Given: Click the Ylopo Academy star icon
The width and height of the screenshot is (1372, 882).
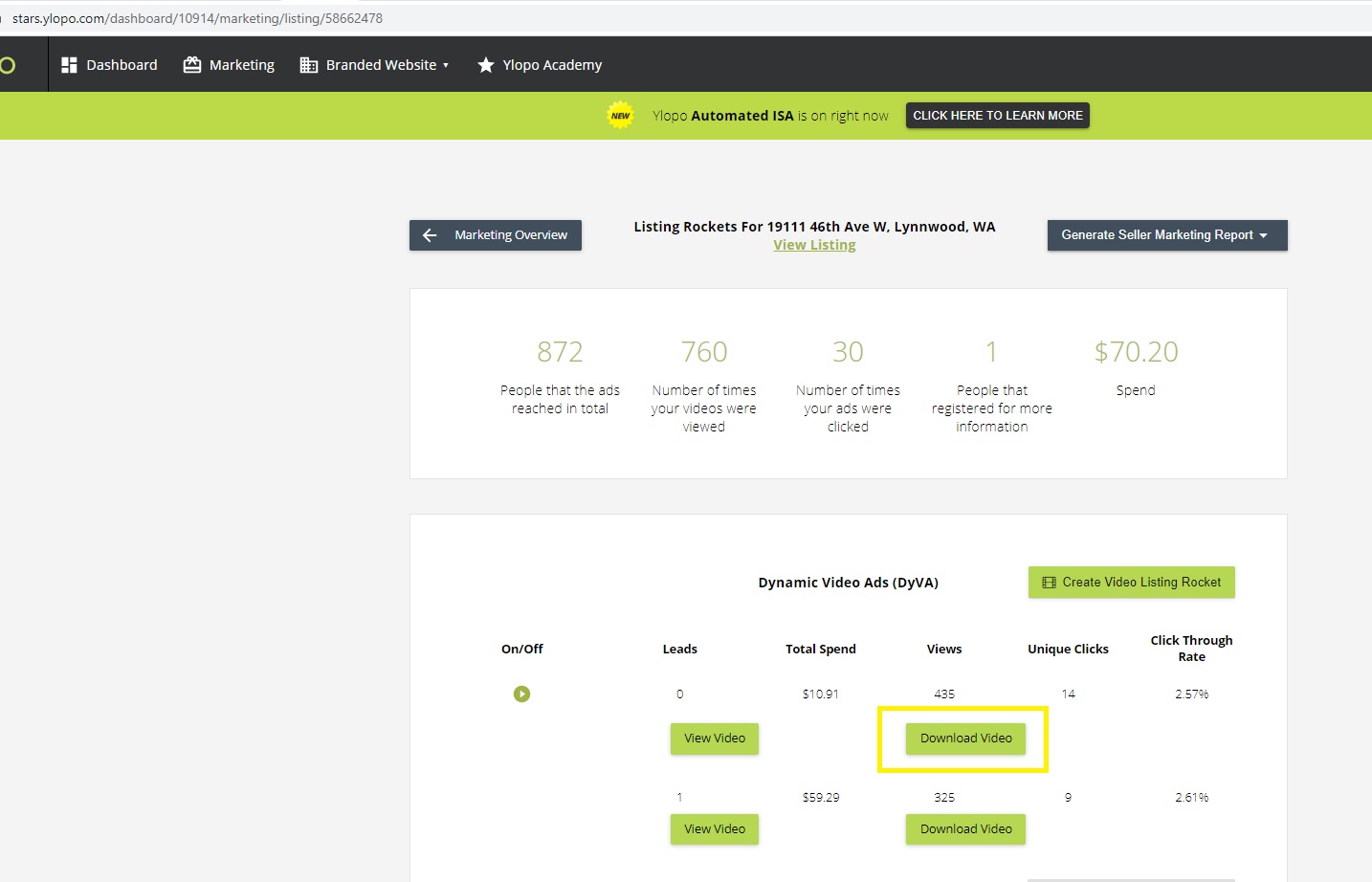Looking at the screenshot, I should point(486,65).
